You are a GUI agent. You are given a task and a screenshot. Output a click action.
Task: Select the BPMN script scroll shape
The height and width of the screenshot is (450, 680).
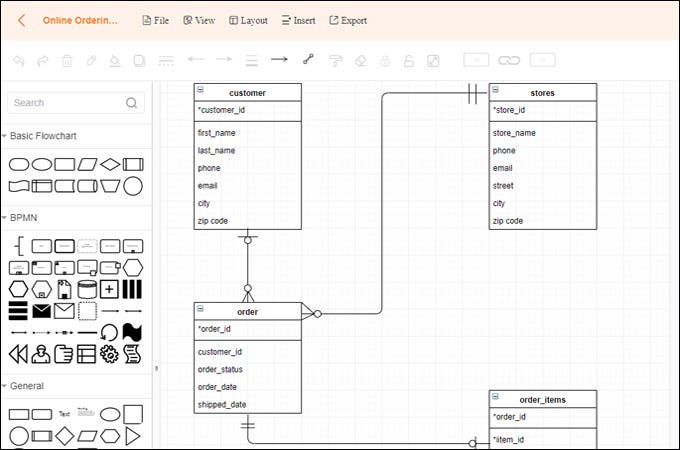pyautogui.click(x=132, y=354)
